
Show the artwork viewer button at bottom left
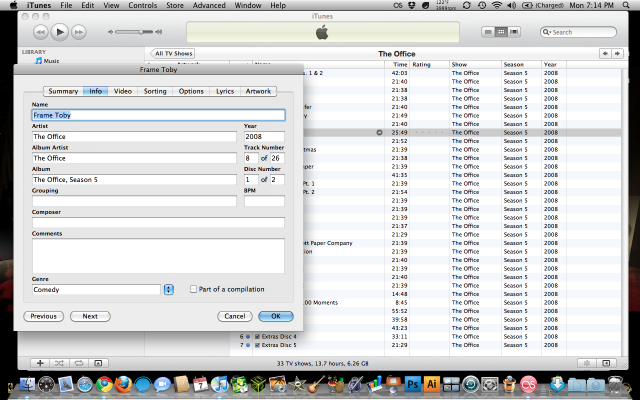click(x=98, y=363)
